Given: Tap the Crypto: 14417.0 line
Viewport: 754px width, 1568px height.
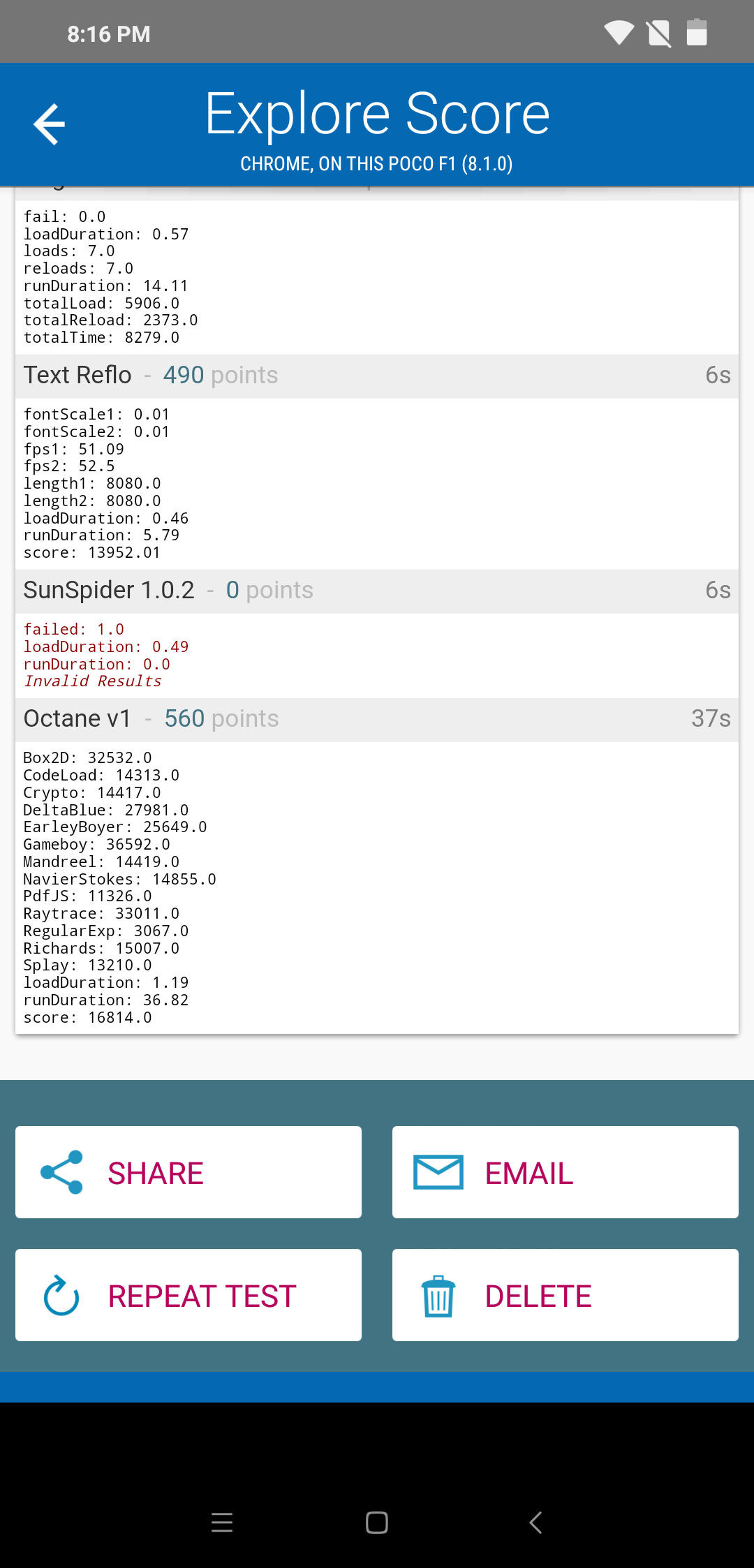Looking at the screenshot, I should pyautogui.click(x=92, y=793).
